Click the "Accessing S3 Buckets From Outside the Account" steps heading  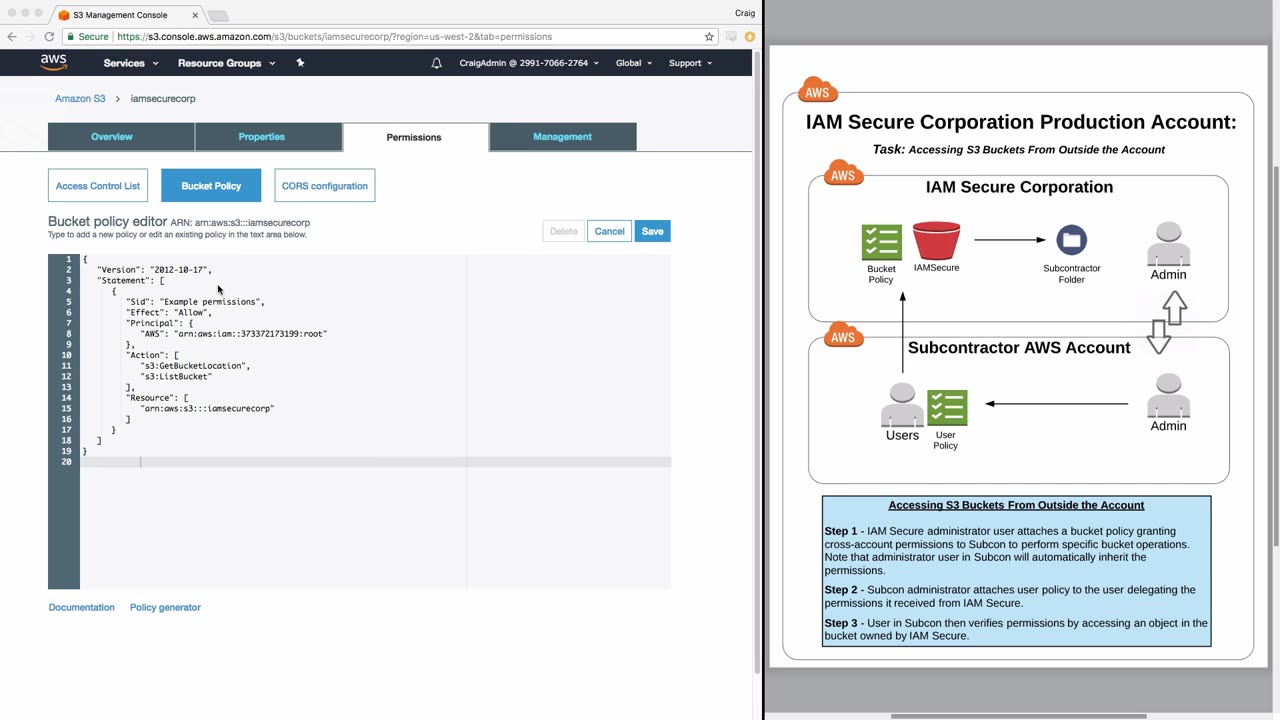[x=1016, y=505]
